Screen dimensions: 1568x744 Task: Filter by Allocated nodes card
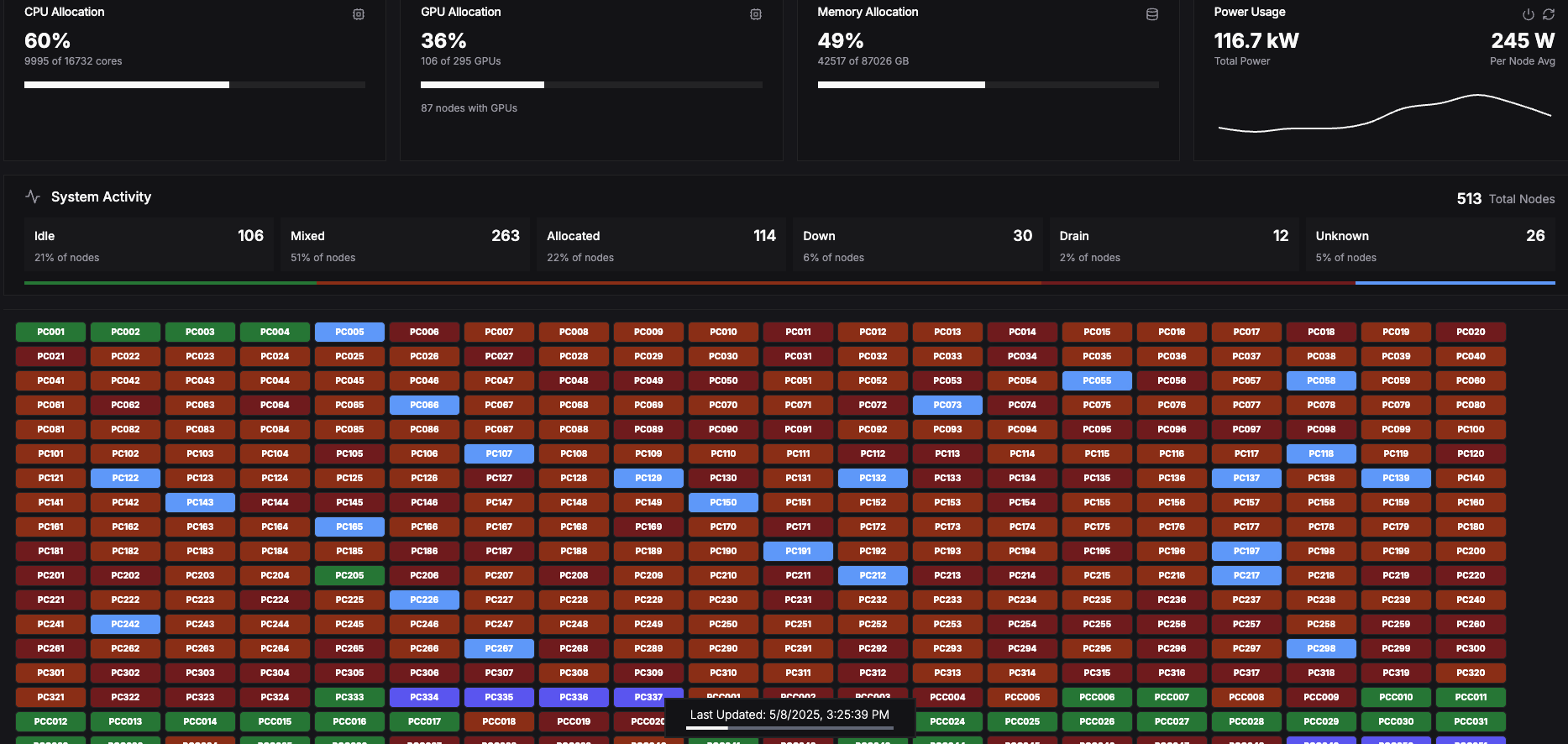661,245
